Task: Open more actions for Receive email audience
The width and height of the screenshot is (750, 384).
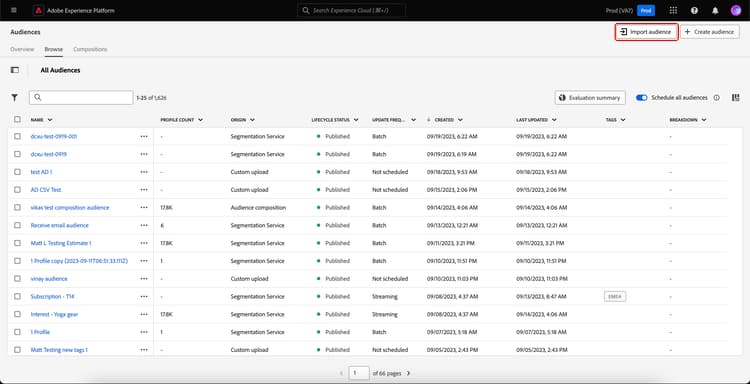Action: pos(144,225)
